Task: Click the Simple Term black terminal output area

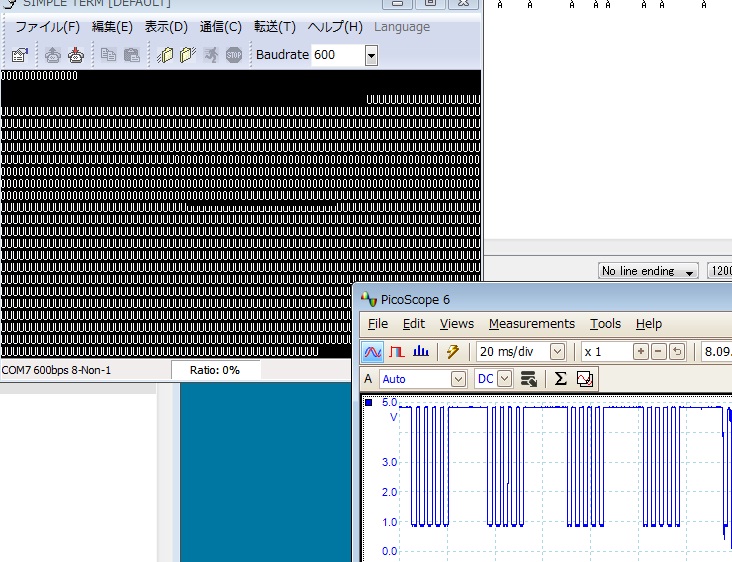Action: pos(240,214)
